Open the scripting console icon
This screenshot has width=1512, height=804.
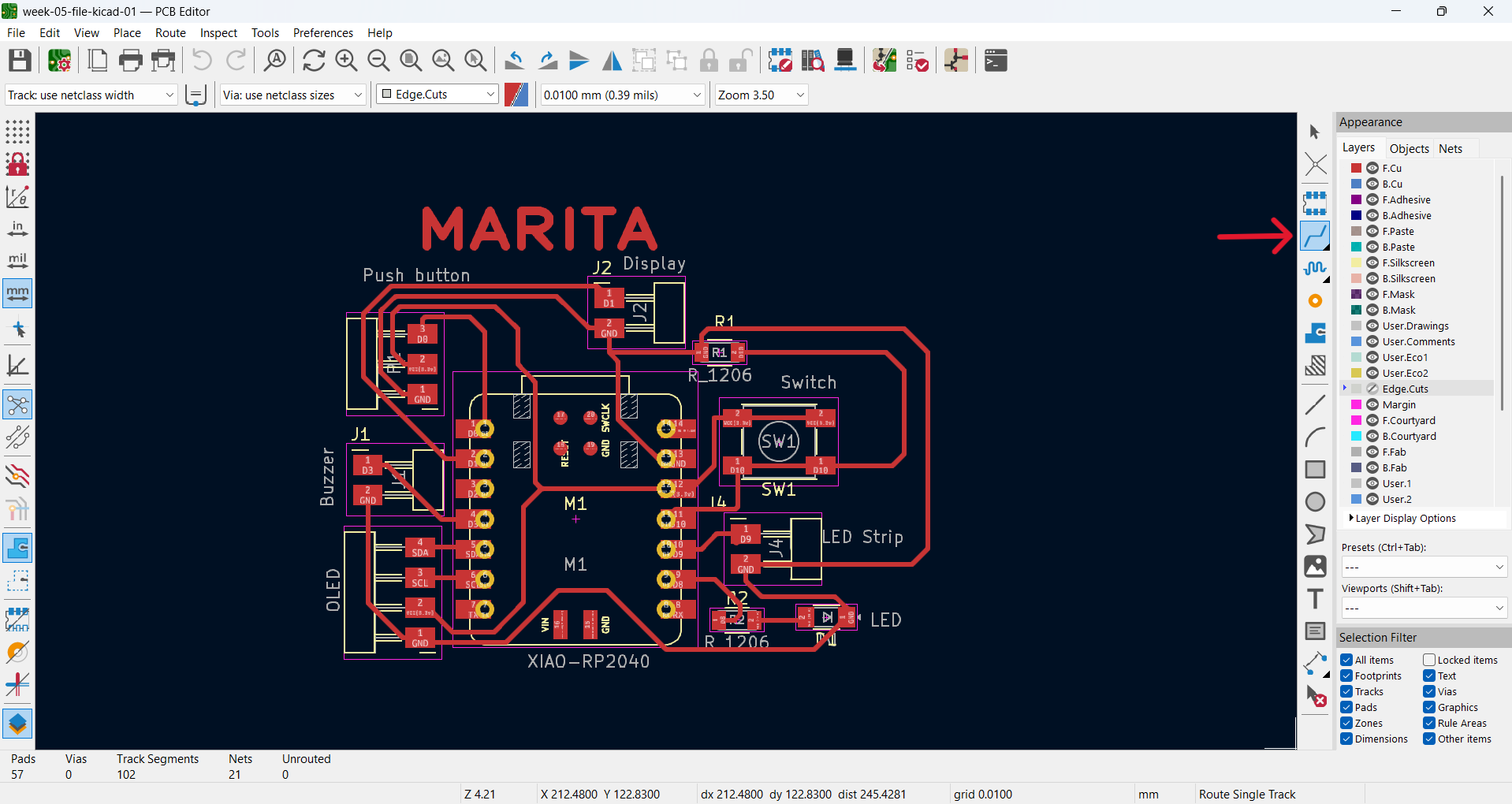point(996,61)
